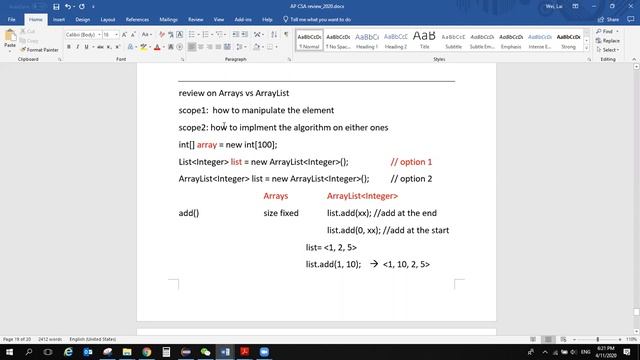The height and width of the screenshot is (360, 640).
Task: Clear all formatting
Action: click(x=162, y=35)
